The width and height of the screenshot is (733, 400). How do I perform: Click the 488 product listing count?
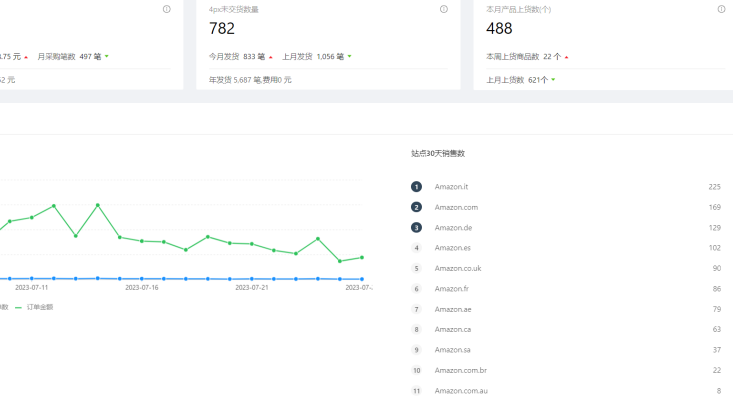point(499,29)
